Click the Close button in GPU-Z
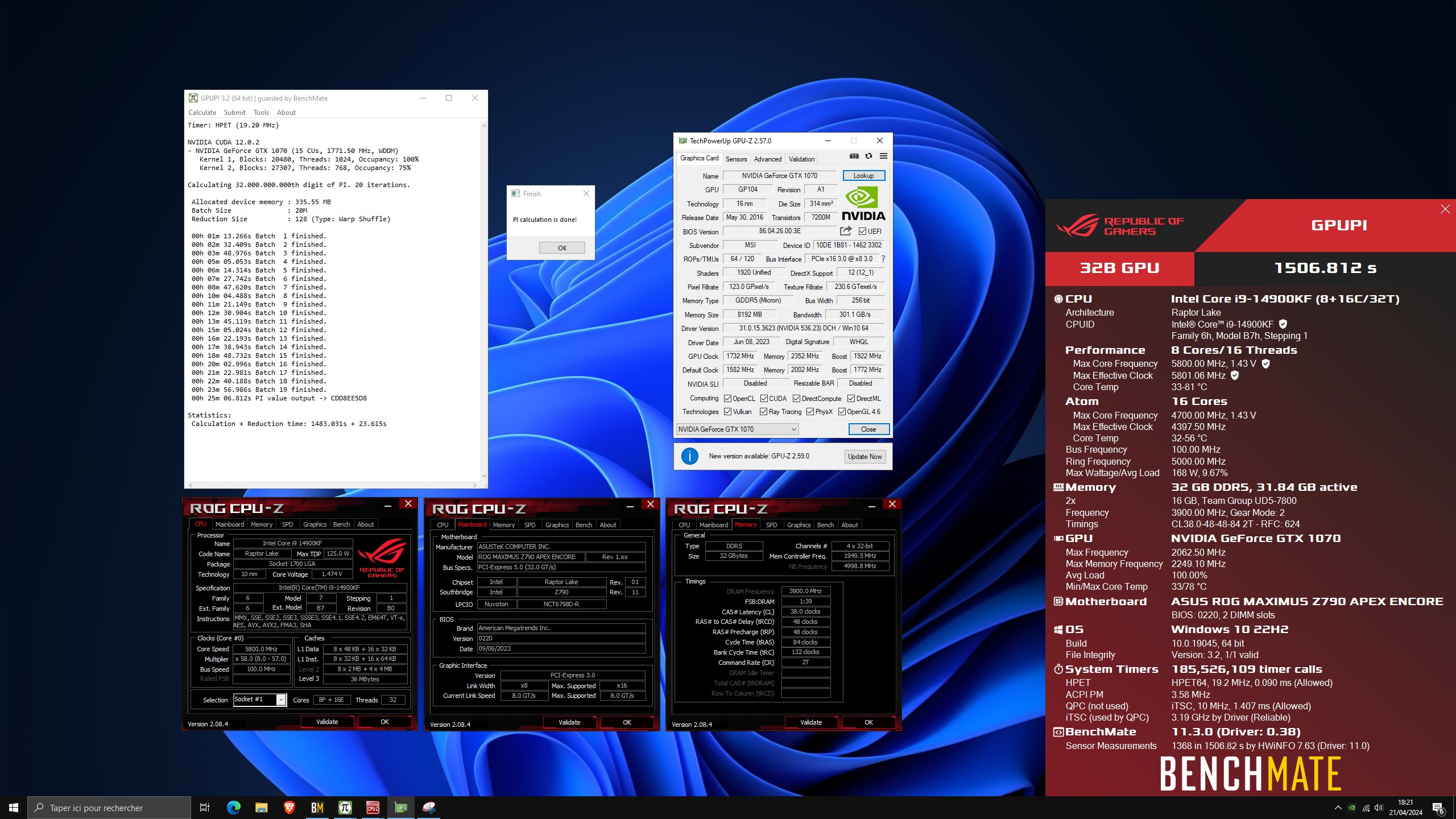 (868, 429)
